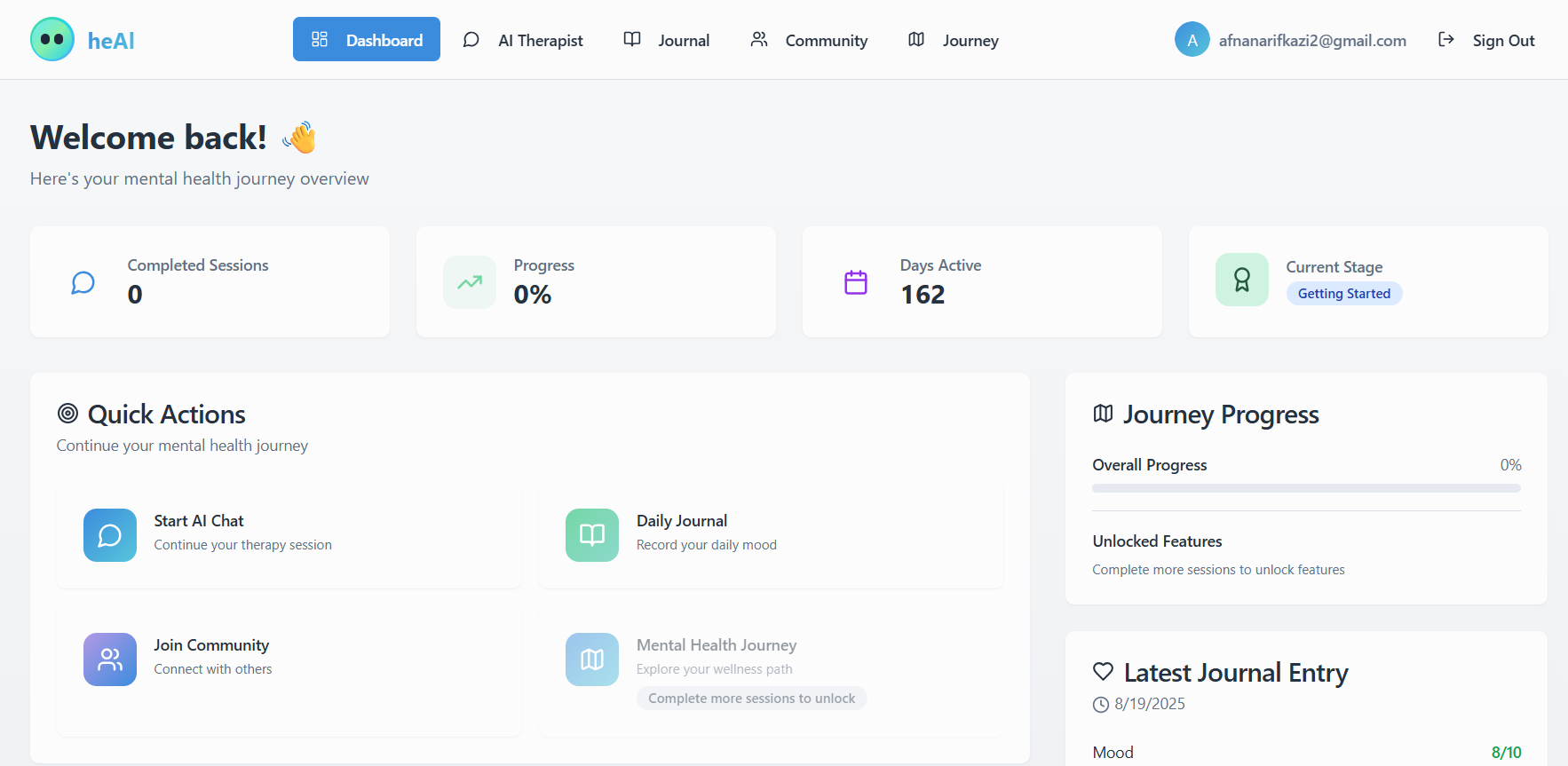Open the Journey tab
The width and height of the screenshot is (1568, 766).
(x=954, y=39)
